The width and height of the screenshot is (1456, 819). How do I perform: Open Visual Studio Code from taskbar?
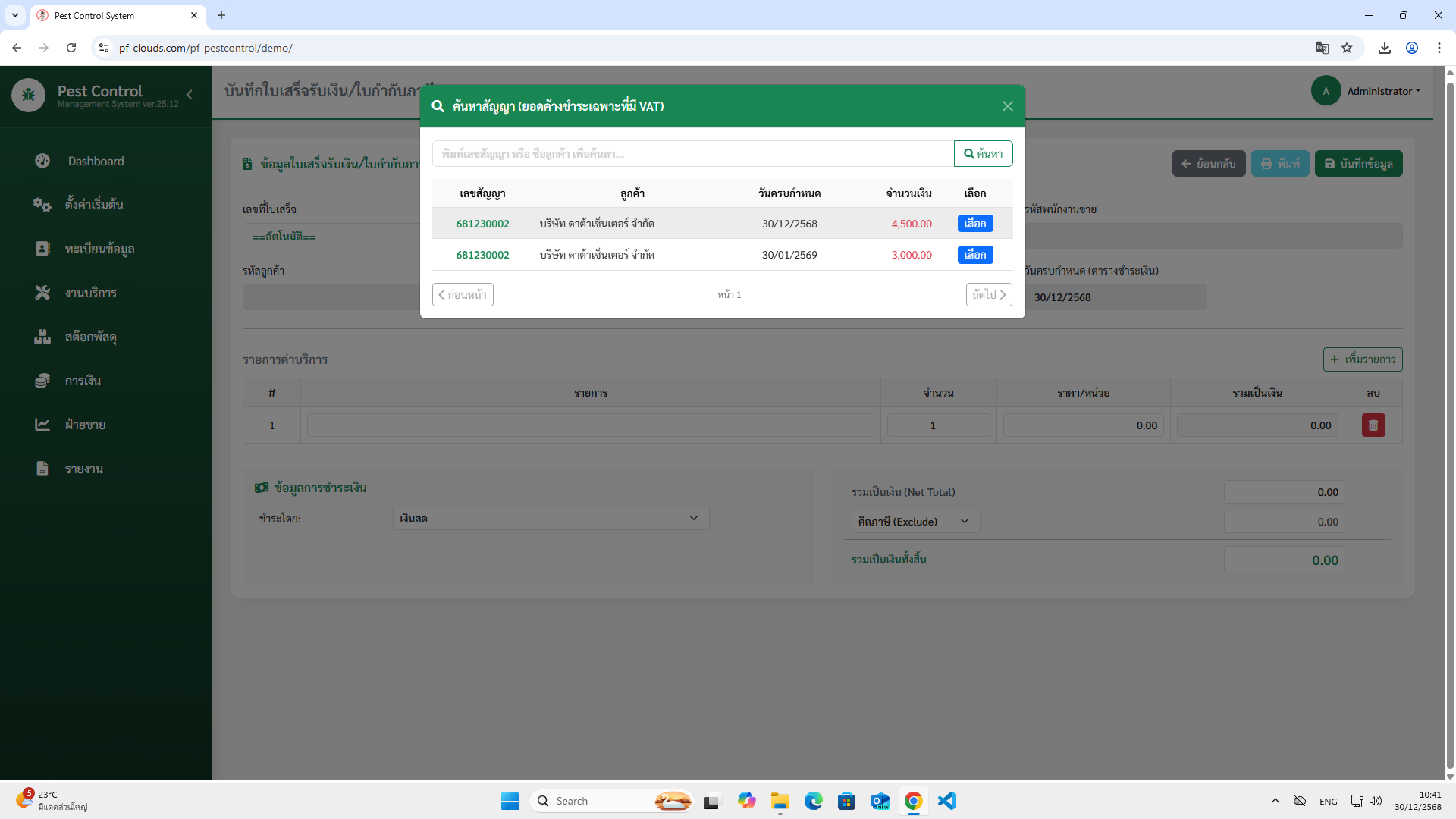click(x=946, y=801)
